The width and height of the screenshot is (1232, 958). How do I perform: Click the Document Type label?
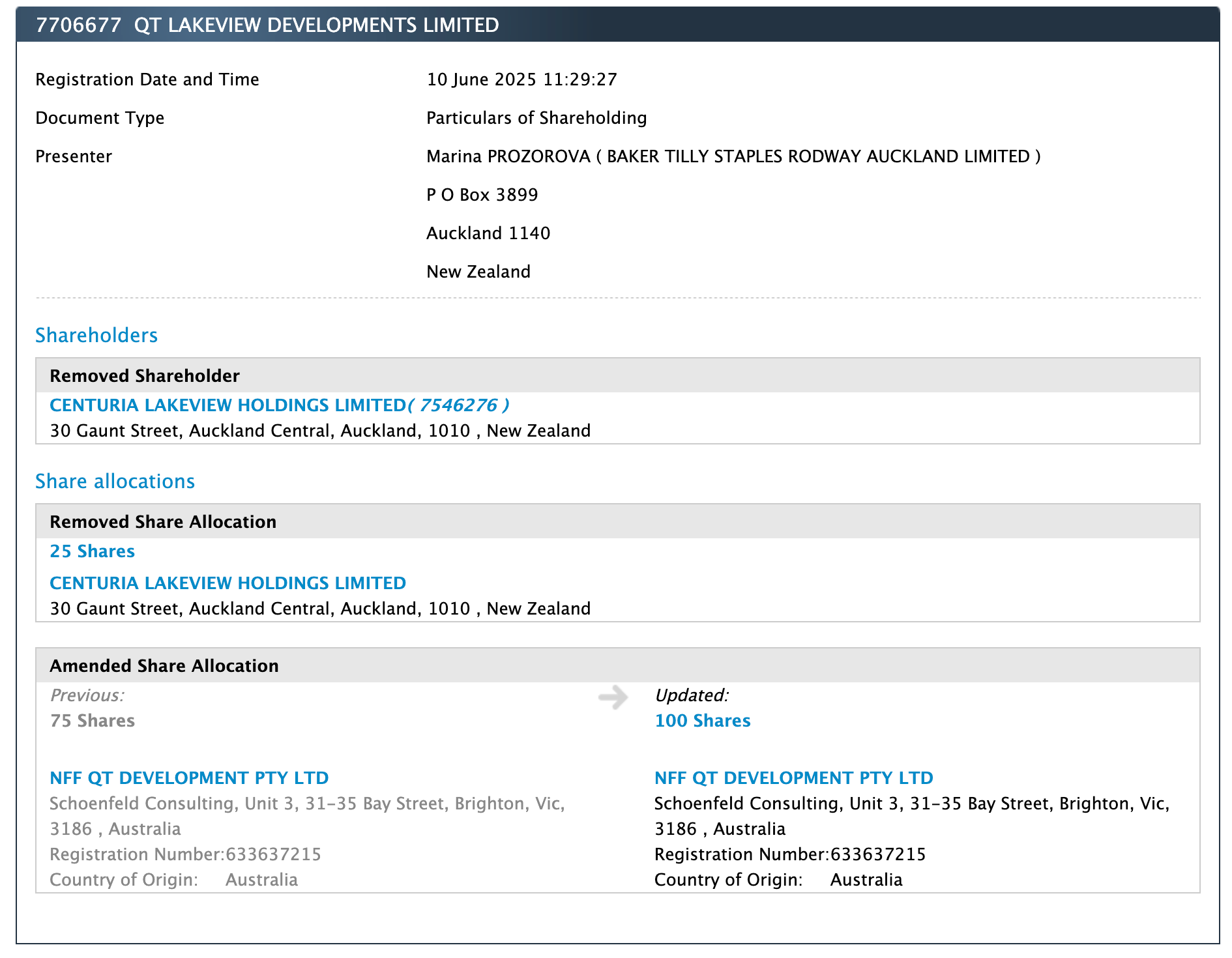pyautogui.click(x=100, y=118)
